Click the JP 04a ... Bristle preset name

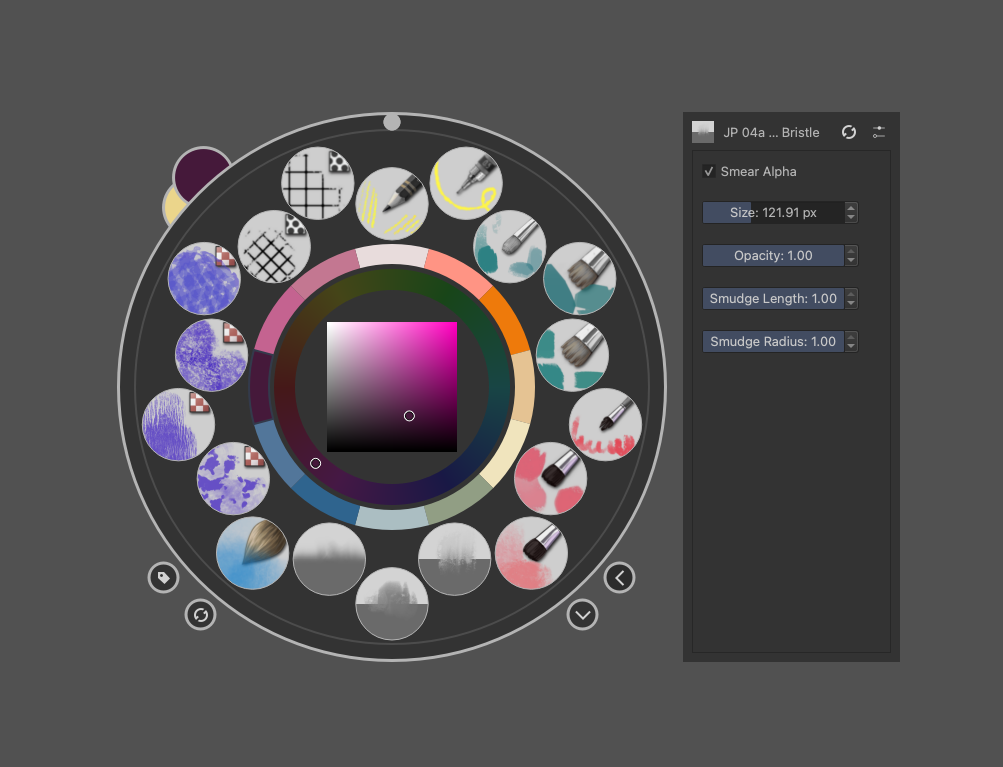pyautogui.click(x=771, y=132)
